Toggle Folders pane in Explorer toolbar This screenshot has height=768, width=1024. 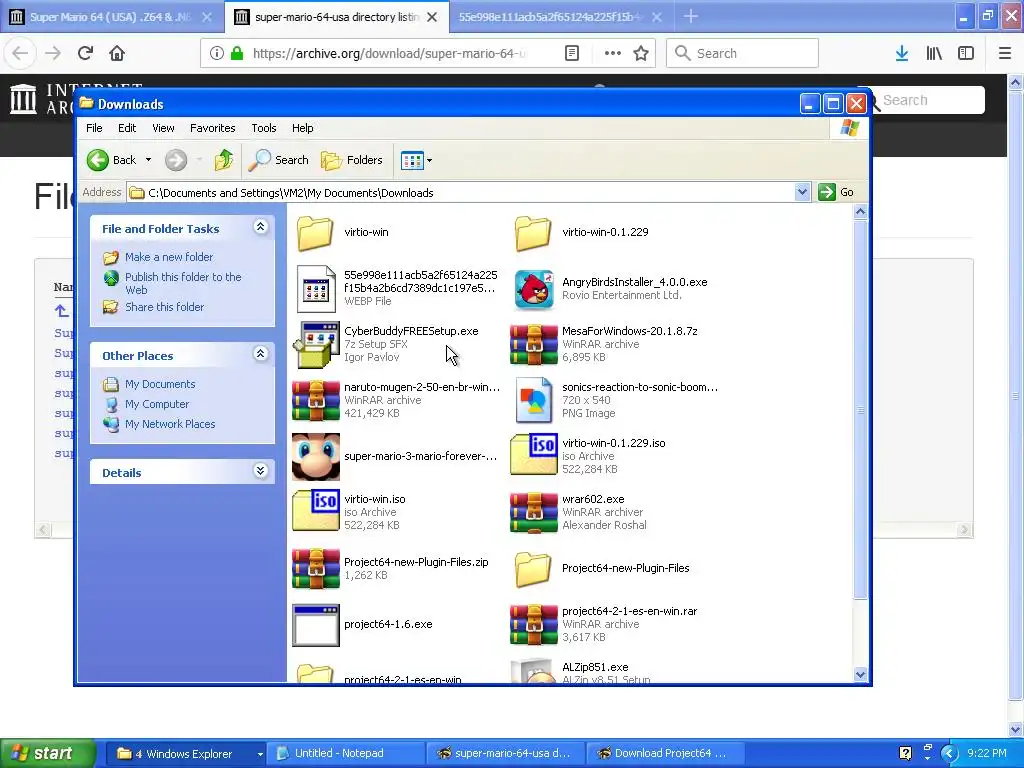point(352,160)
